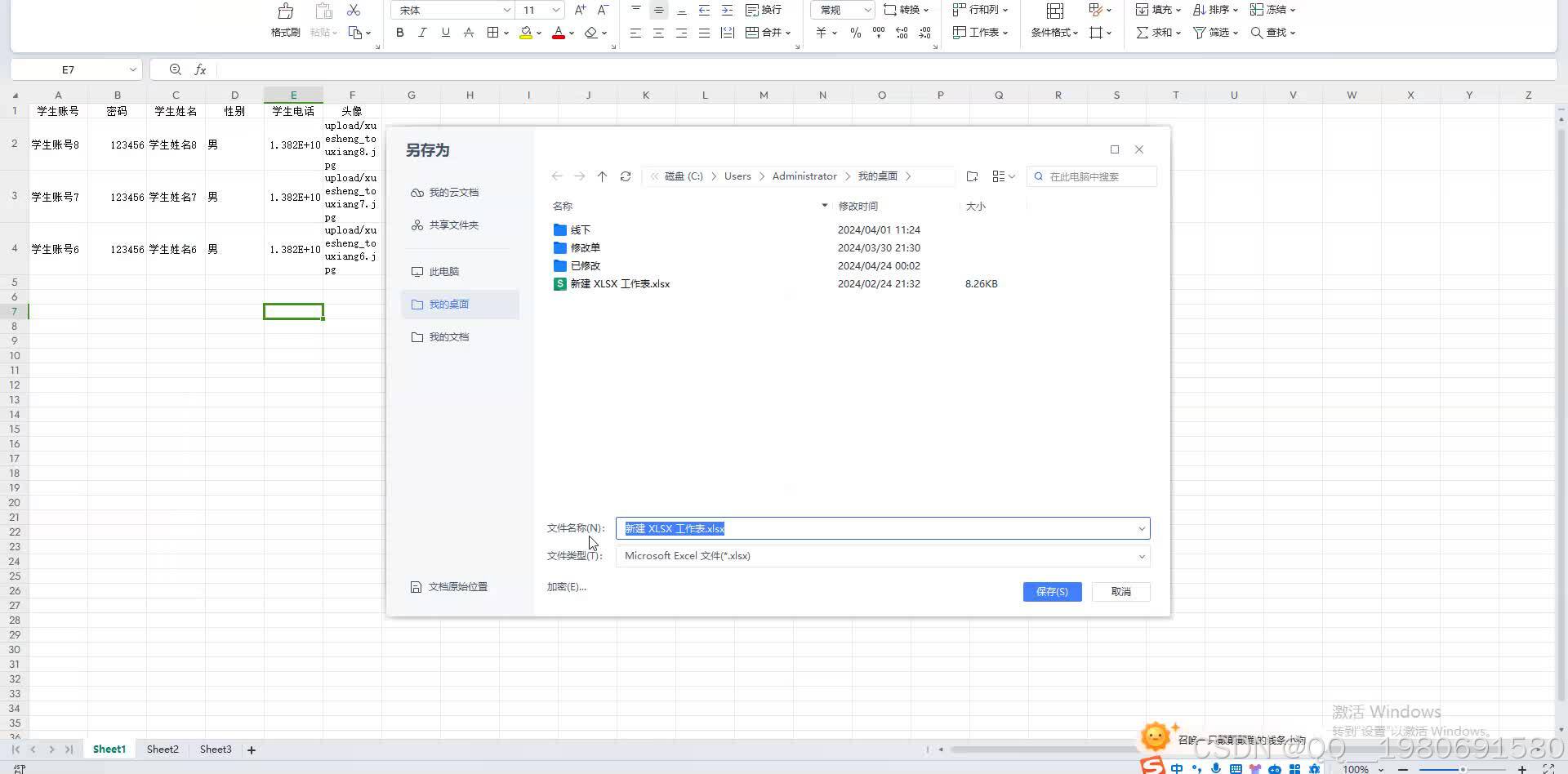Click the 剪切 scissors cut icon

tap(353, 10)
